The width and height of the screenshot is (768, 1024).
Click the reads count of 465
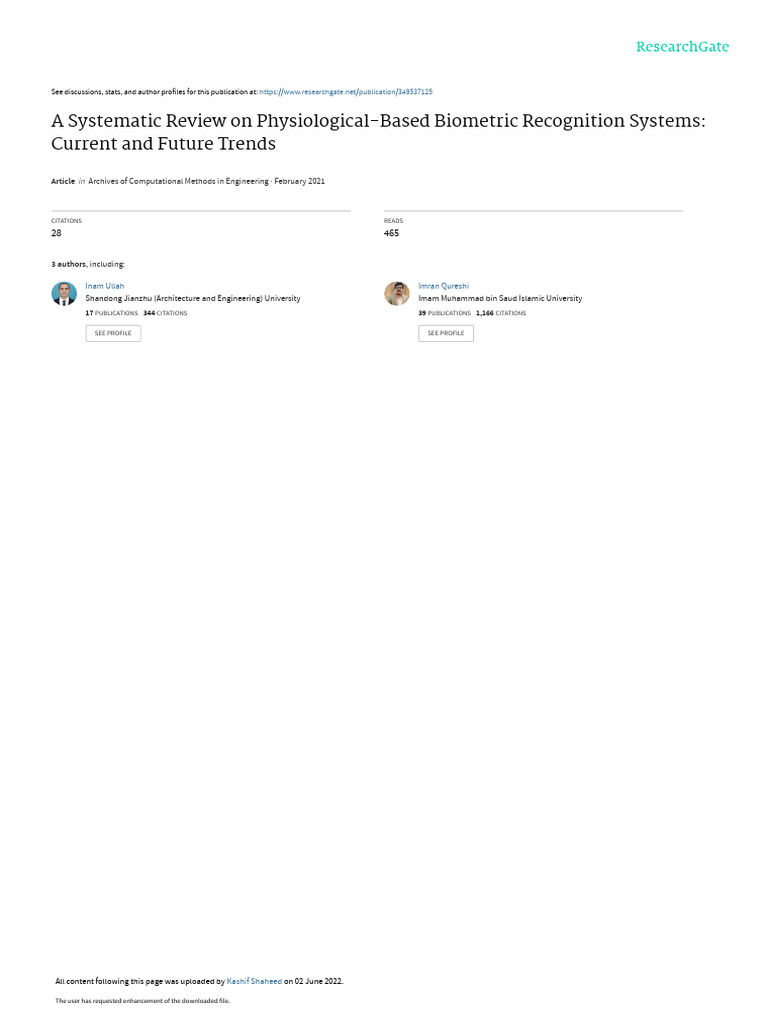pos(391,233)
